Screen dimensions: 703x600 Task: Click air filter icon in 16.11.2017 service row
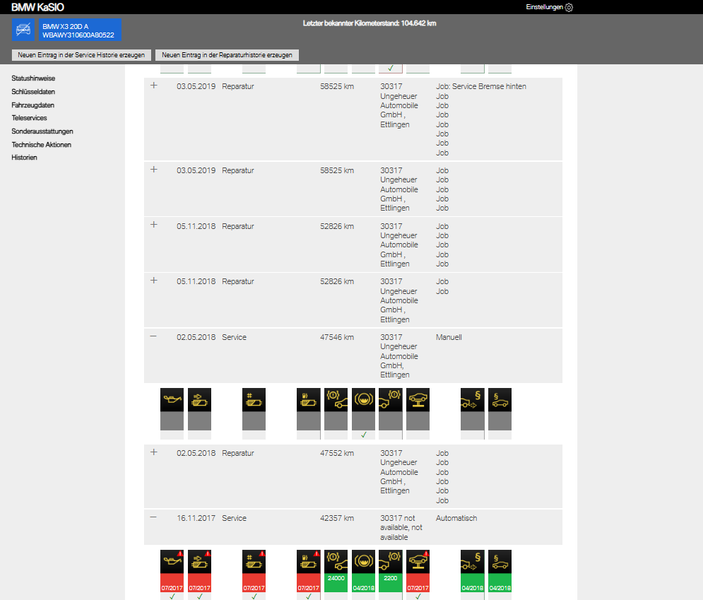tap(199, 561)
